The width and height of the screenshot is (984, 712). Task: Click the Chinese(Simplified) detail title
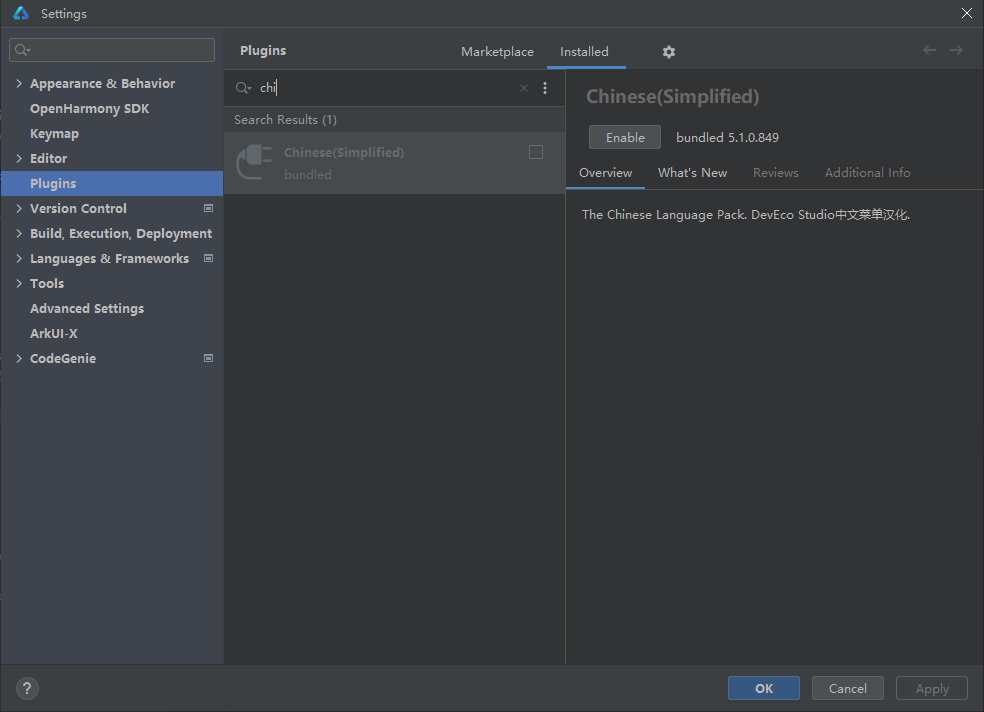[x=672, y=97]
